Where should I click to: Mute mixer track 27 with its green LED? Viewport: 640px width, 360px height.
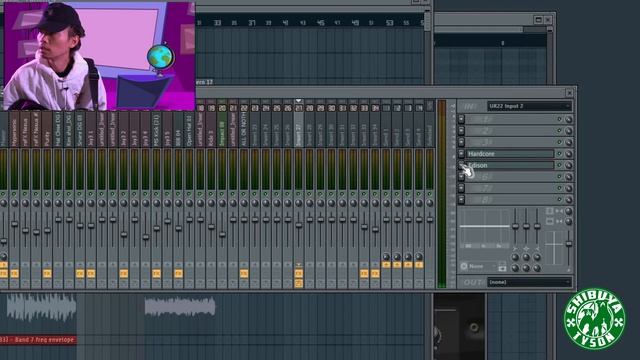299,194
